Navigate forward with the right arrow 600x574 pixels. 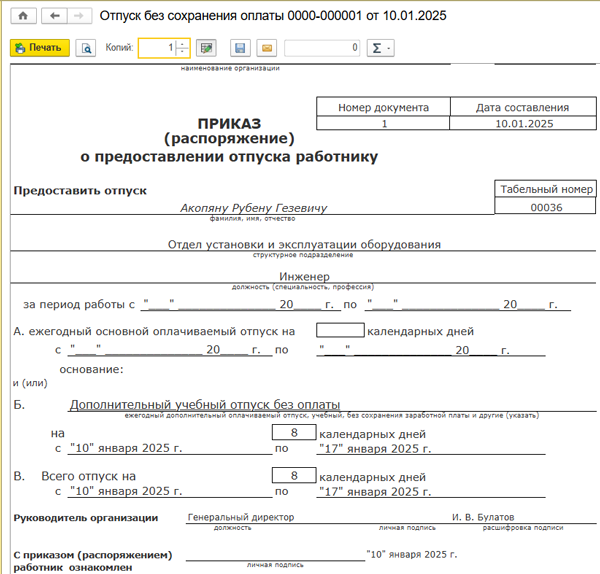[x=79, y=16]
